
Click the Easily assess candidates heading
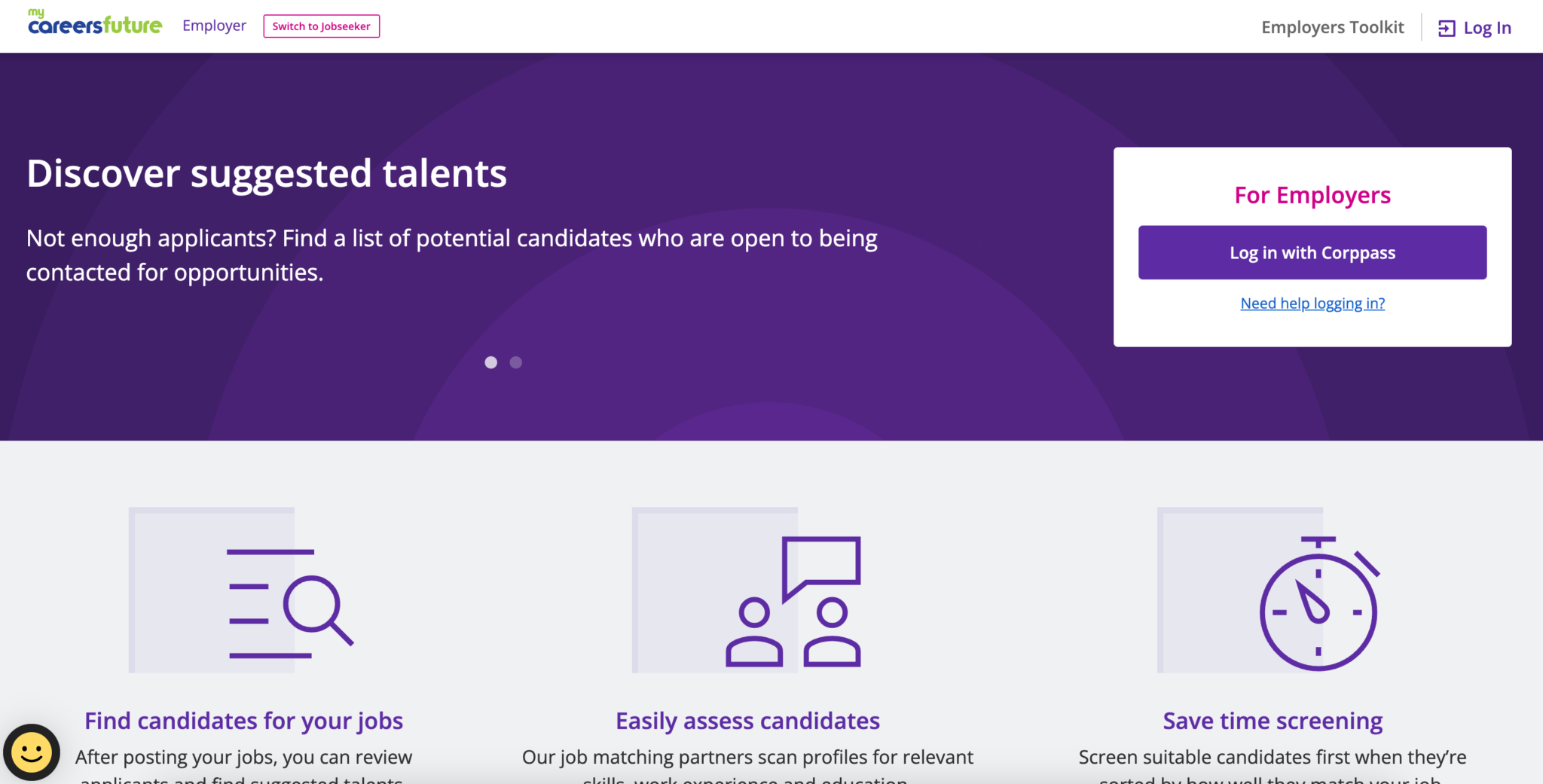(x=747, y=721)
